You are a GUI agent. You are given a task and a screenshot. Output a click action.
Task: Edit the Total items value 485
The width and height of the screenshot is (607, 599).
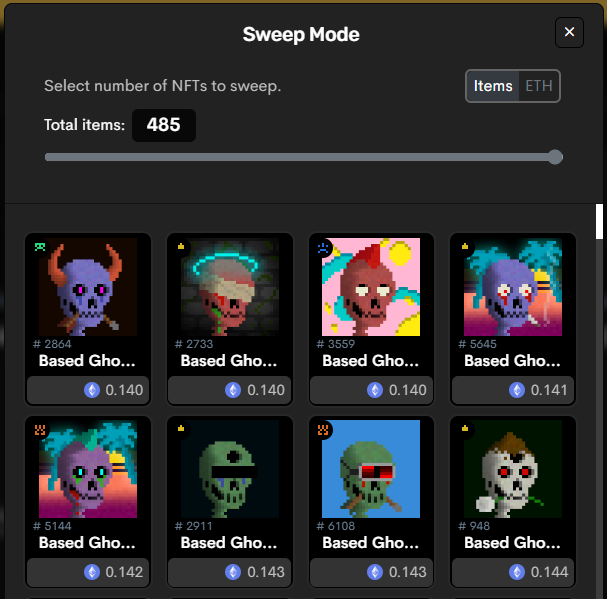[164, 125]
